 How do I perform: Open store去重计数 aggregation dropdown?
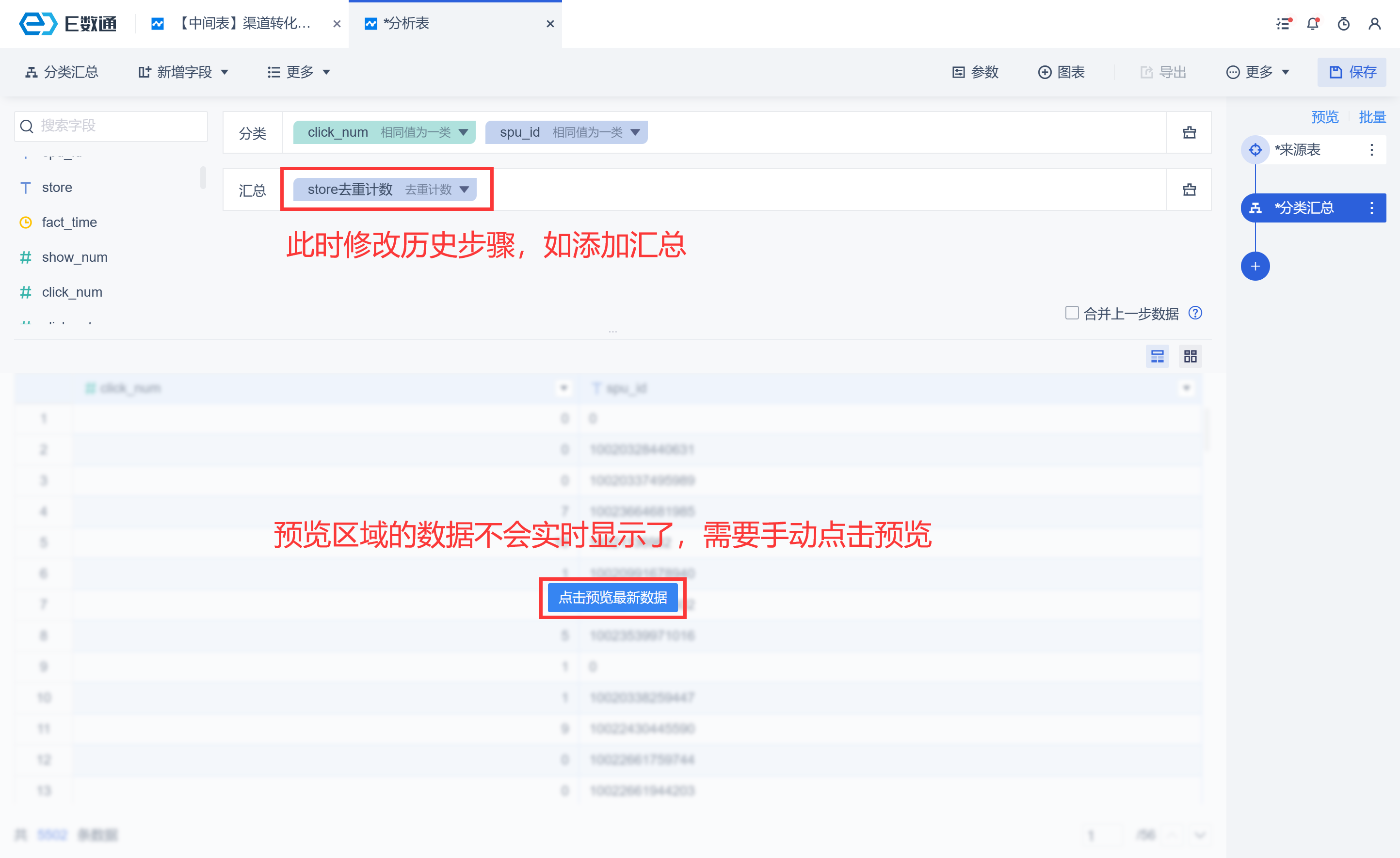[464, 190]
